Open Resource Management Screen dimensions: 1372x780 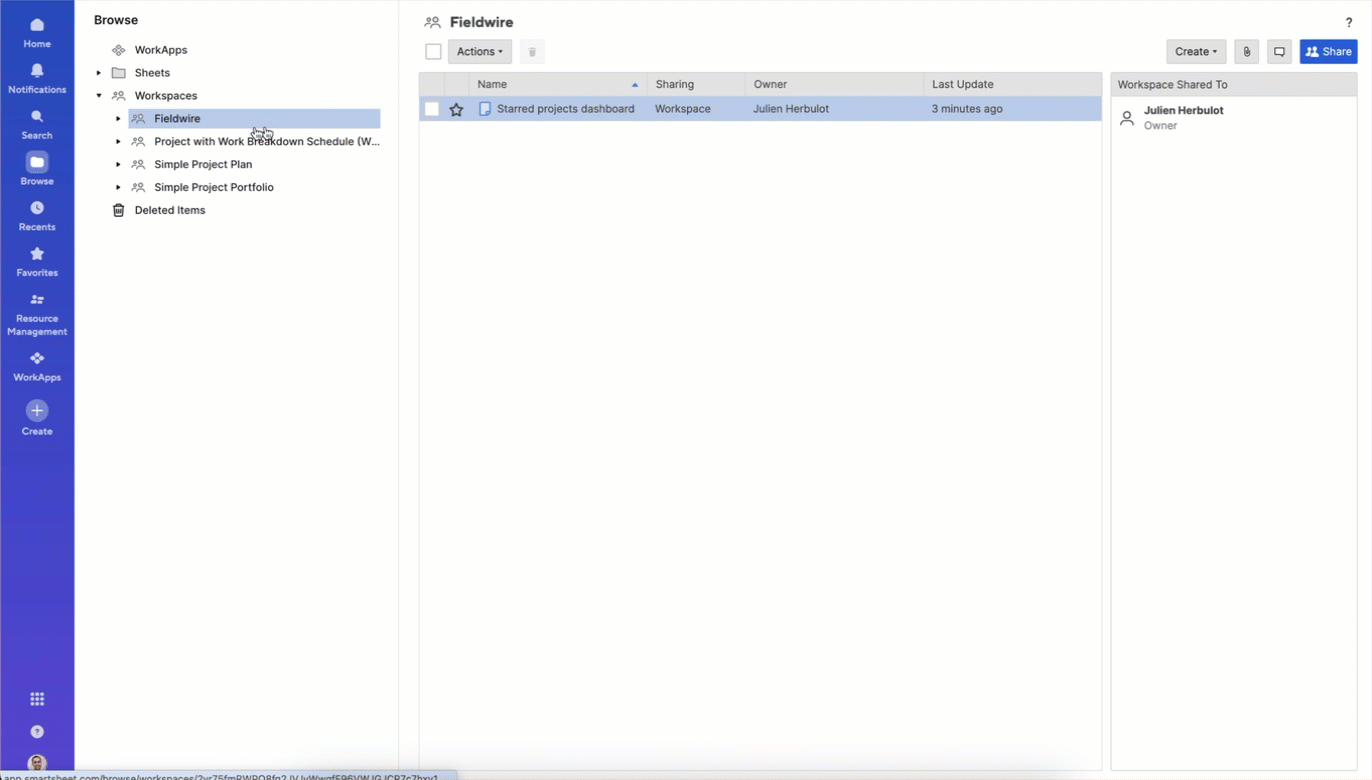(x=37, y=312)
